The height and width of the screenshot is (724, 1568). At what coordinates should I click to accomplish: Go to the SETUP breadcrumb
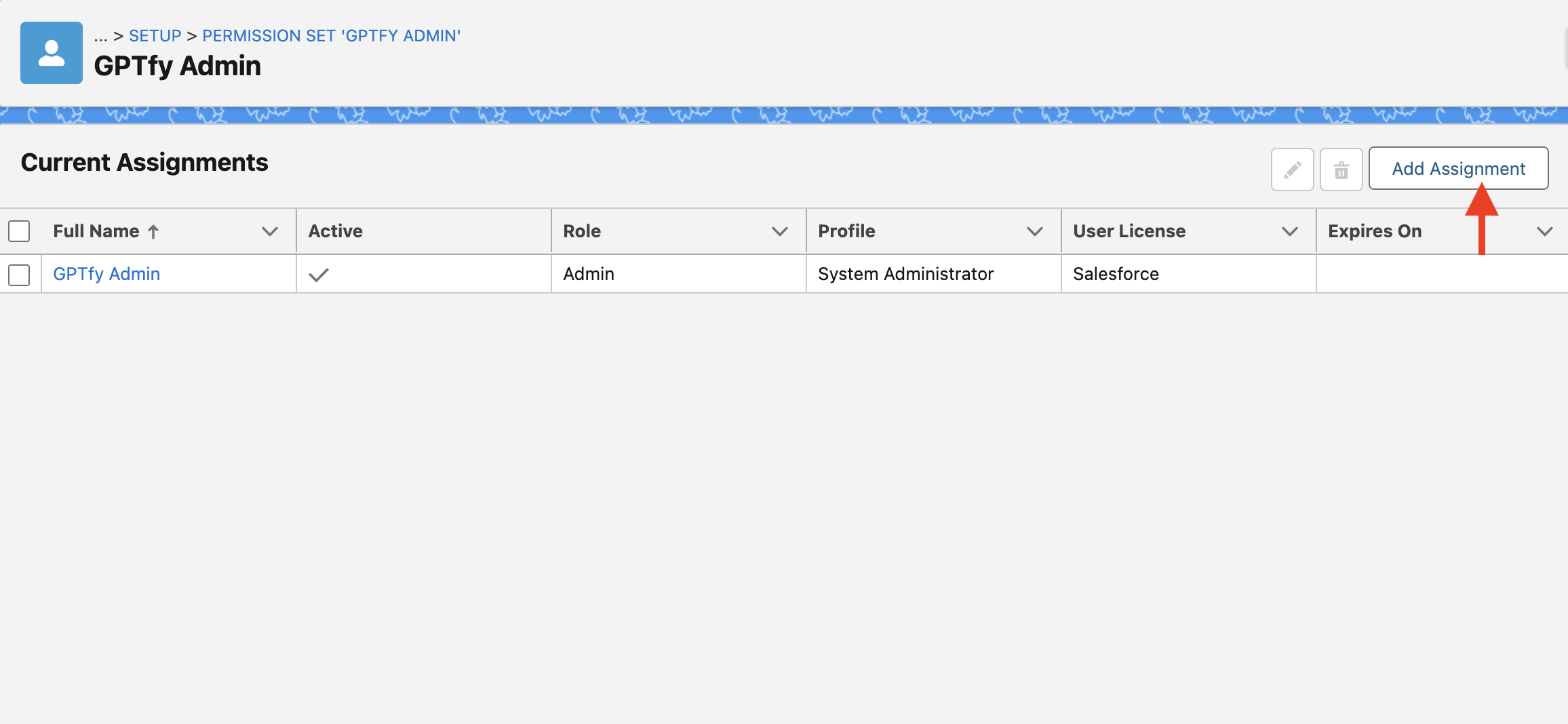click(x=155, y=36)
